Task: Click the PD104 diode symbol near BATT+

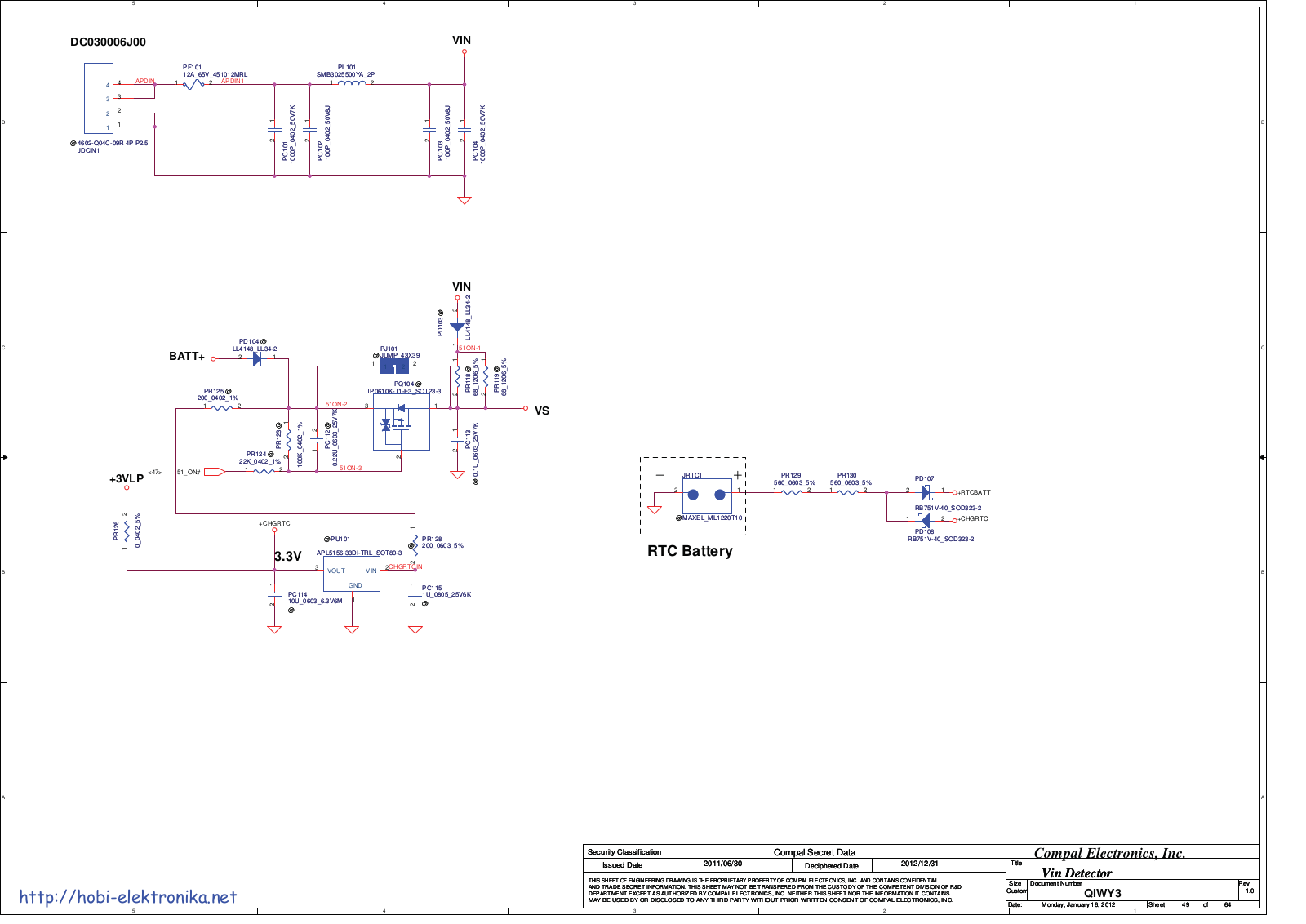Action: coord(257,359)
